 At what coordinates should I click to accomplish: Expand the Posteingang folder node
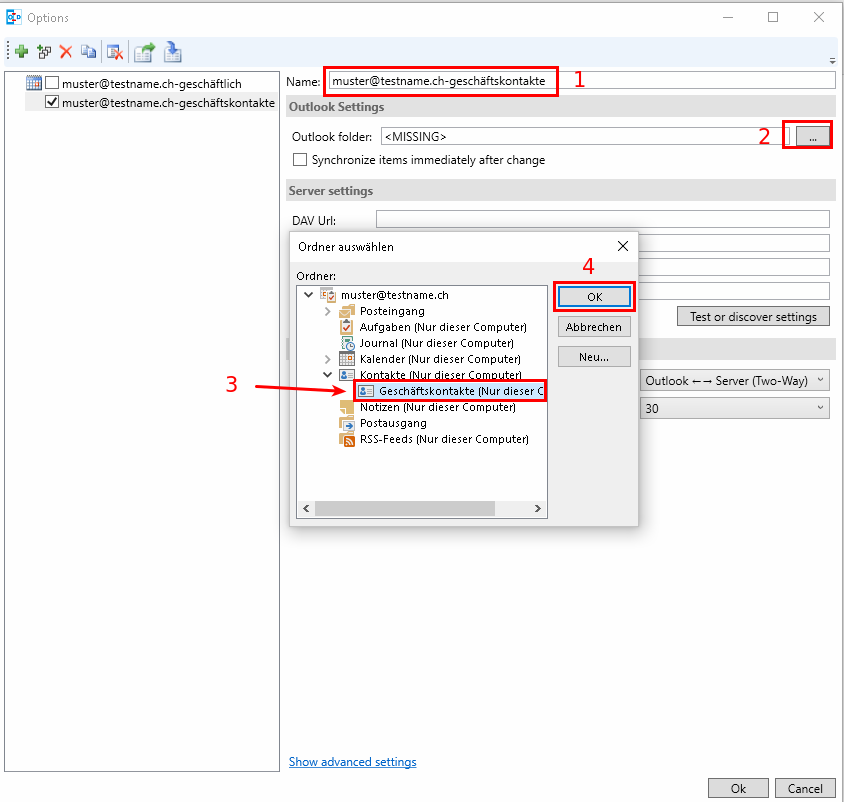[x=327, y=311]
